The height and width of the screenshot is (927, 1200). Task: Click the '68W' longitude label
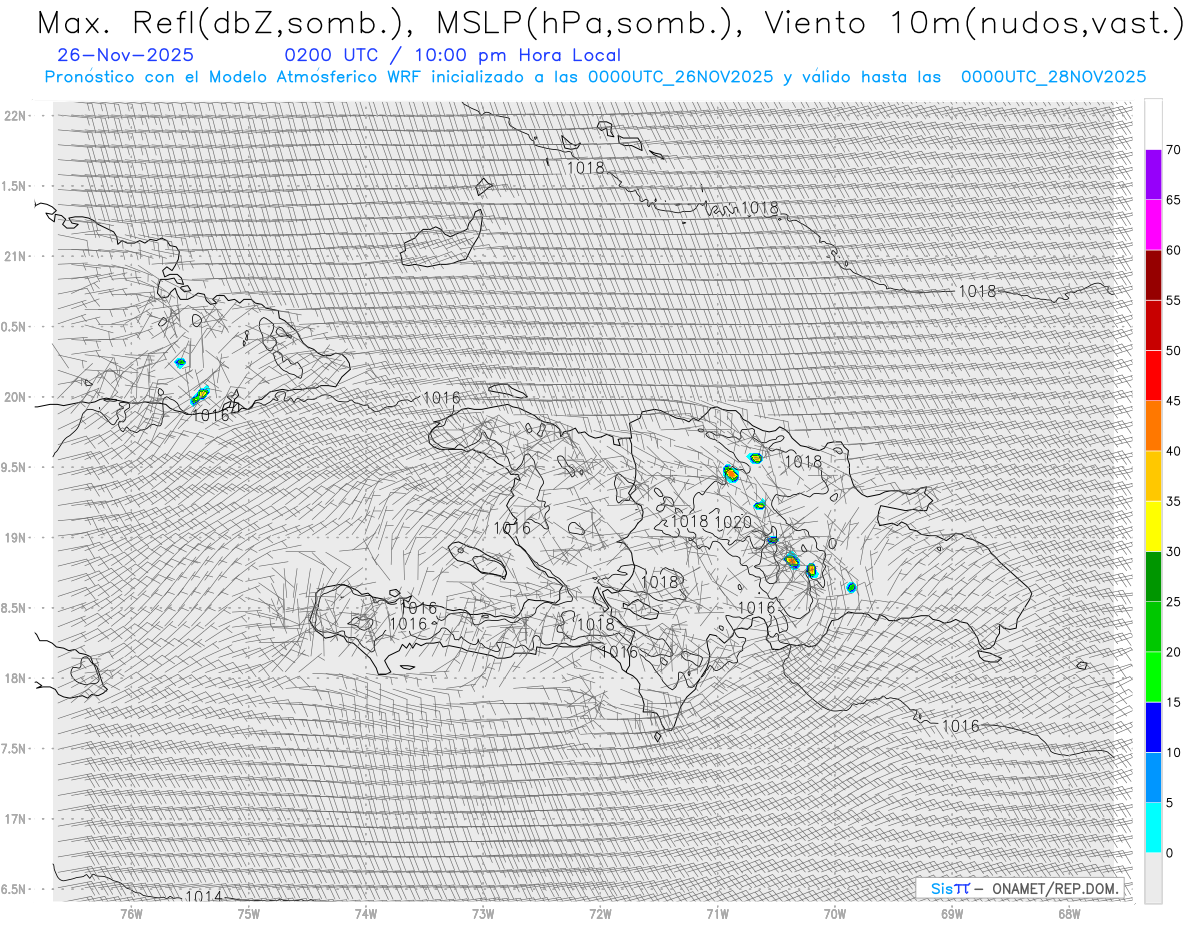[1069, 913]
